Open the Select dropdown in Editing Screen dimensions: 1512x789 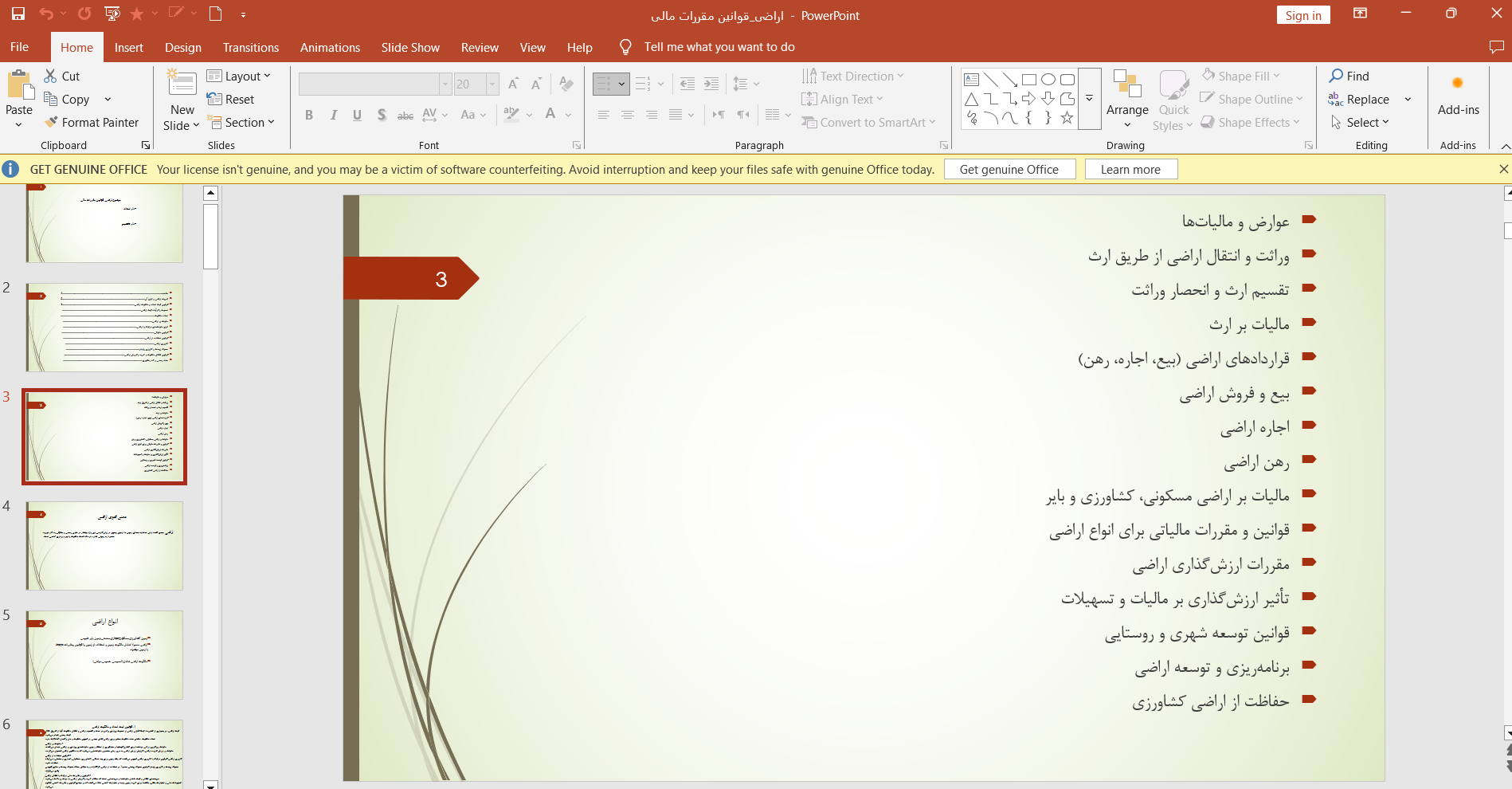coord(1366,122)
